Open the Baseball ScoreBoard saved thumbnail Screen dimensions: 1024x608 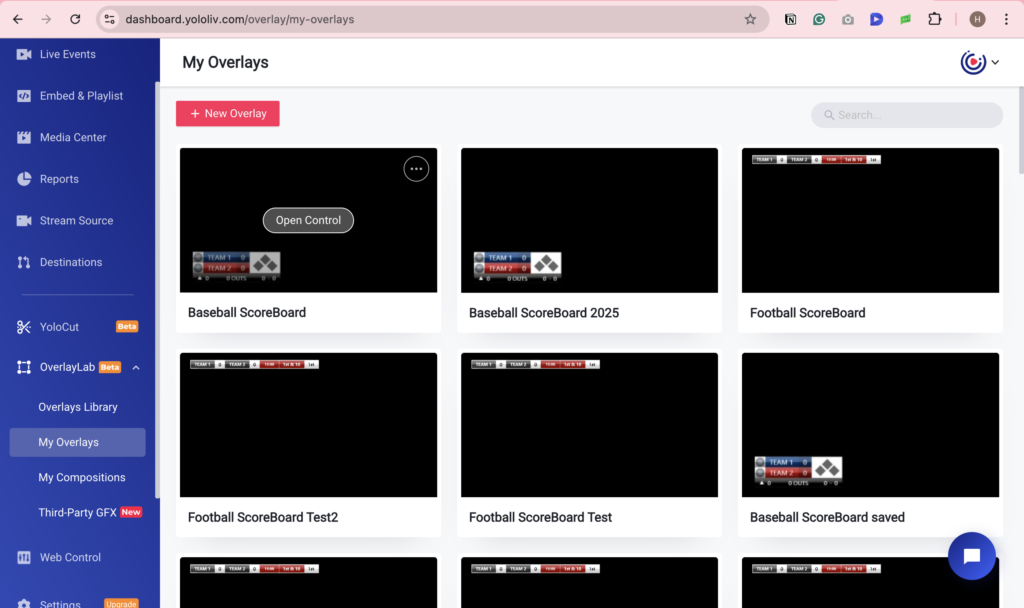(871, 425)
